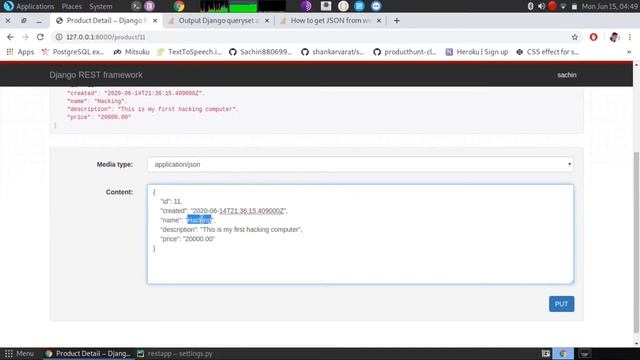This screenshot has width=640, height=360.
Task: Open the Mitsuku bookmark
Action: [x=131, y=52]
